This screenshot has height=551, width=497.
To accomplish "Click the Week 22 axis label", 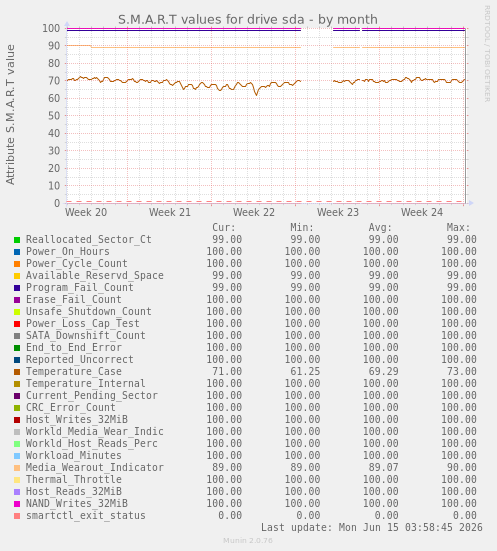I will click(x=254, y=212).
